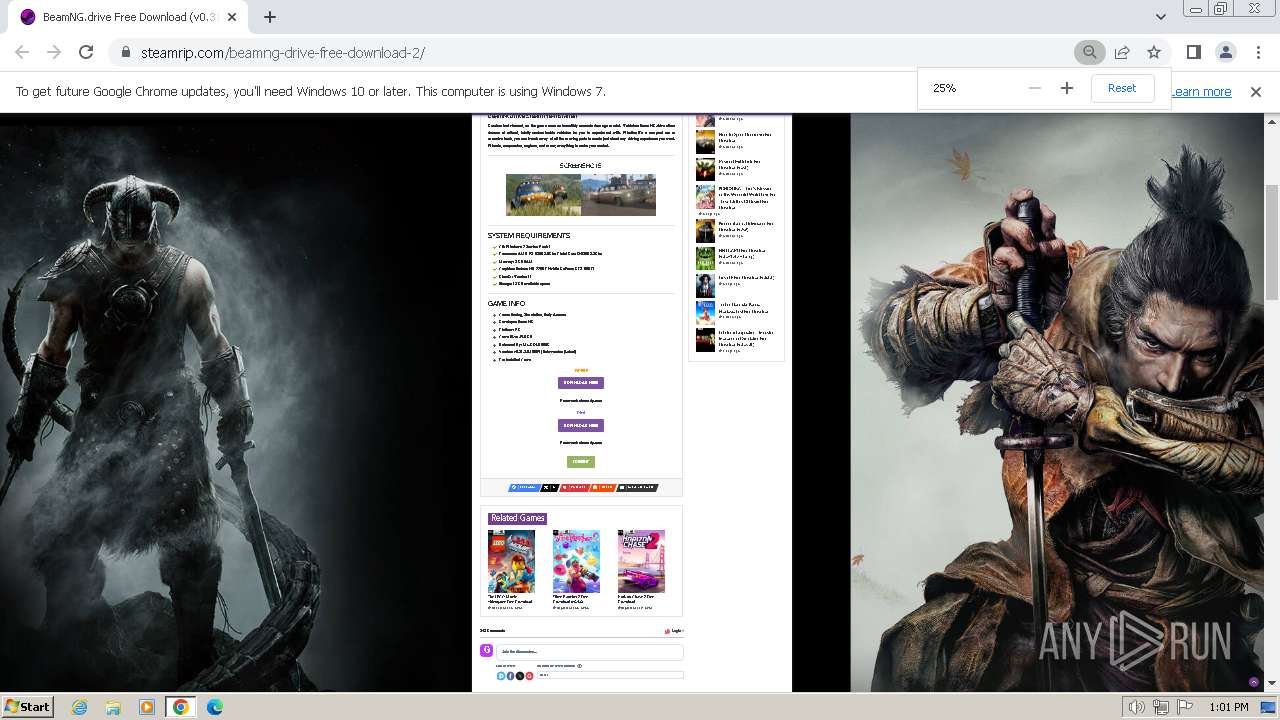1280x720 pixels.
Task: Click the purple scroll-to-top button
Action: point(1254,681)
